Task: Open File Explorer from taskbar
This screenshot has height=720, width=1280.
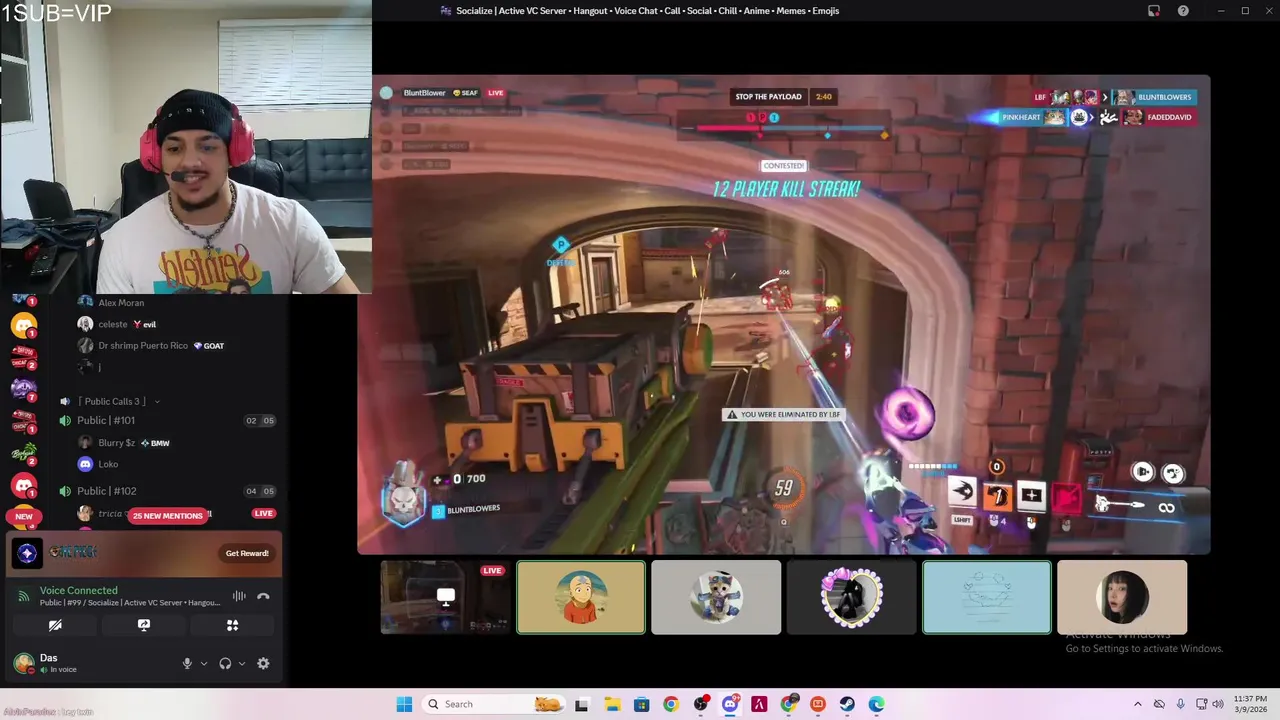Action: pyautogui.click(x=612, y=704)
